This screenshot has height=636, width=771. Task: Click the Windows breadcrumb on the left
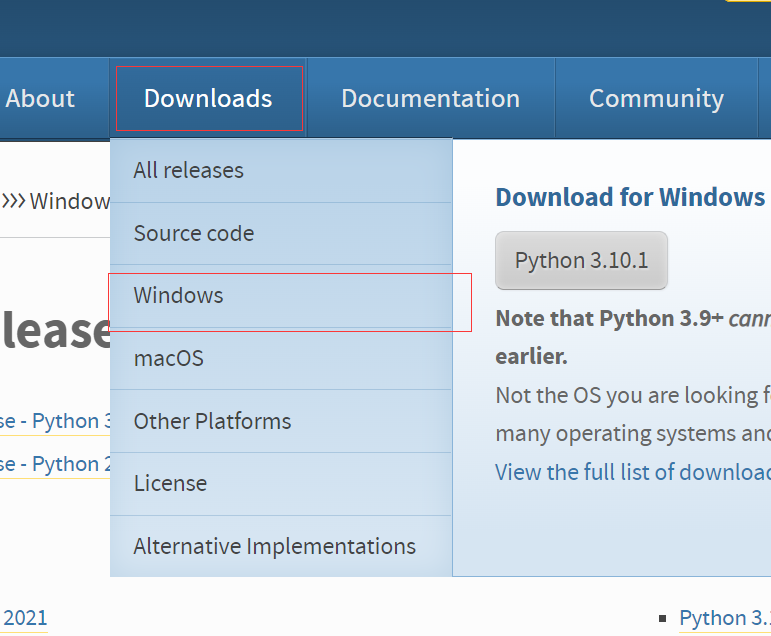pos(69,201)
